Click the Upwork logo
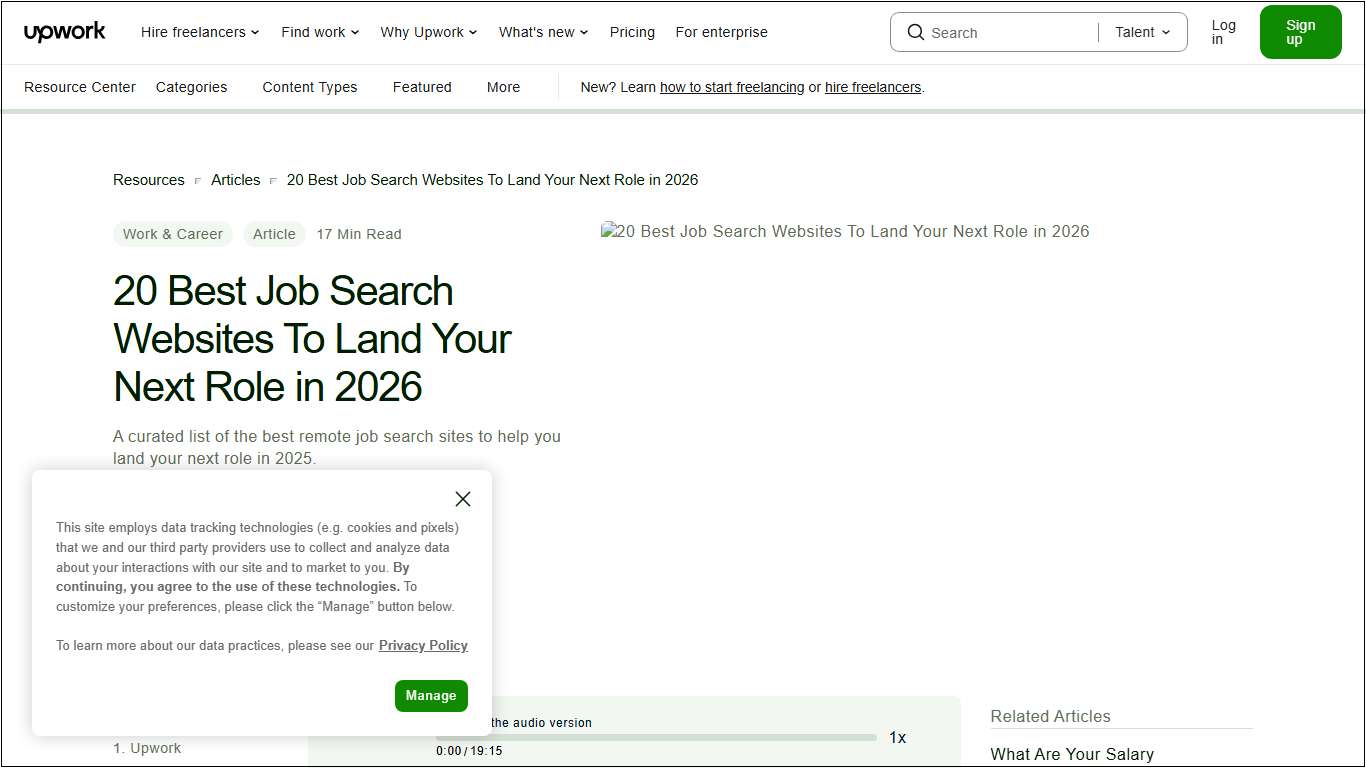 (x=64, y=31)
